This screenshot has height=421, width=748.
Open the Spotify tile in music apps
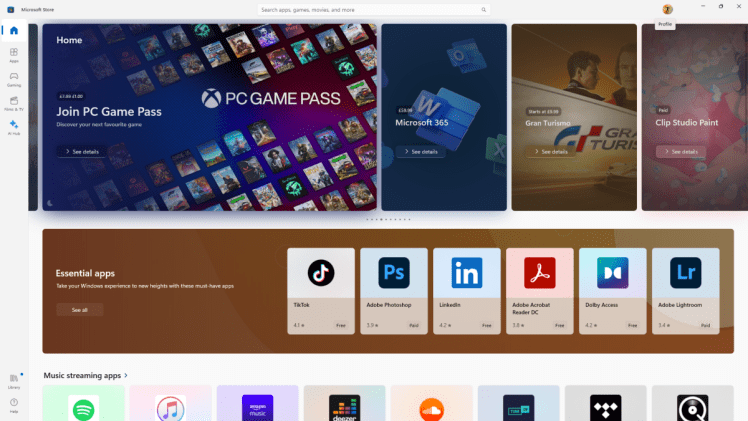(x=84, y=405)
